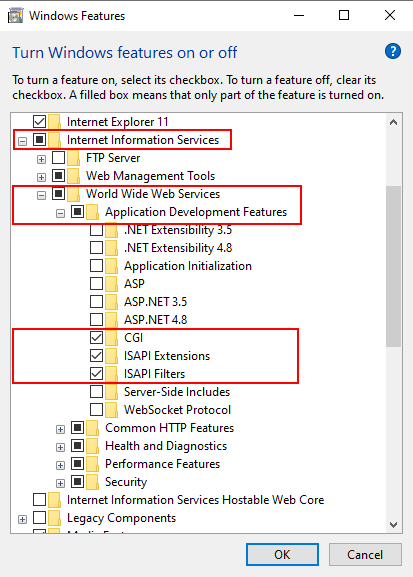Click the Cancel button

pos(365,555)
